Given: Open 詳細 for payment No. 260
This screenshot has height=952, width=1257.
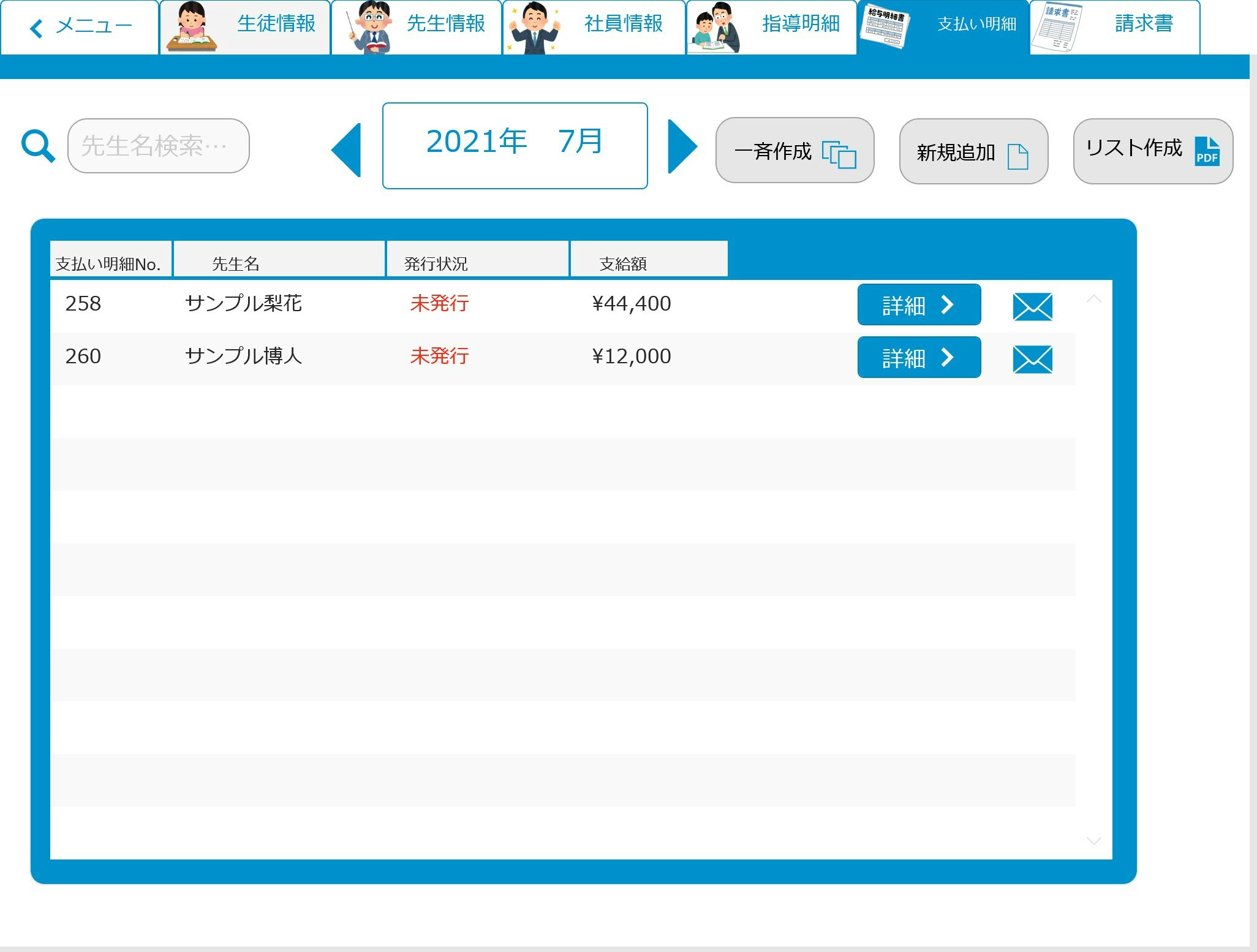Looking at the screenshot, I should 918,357.
